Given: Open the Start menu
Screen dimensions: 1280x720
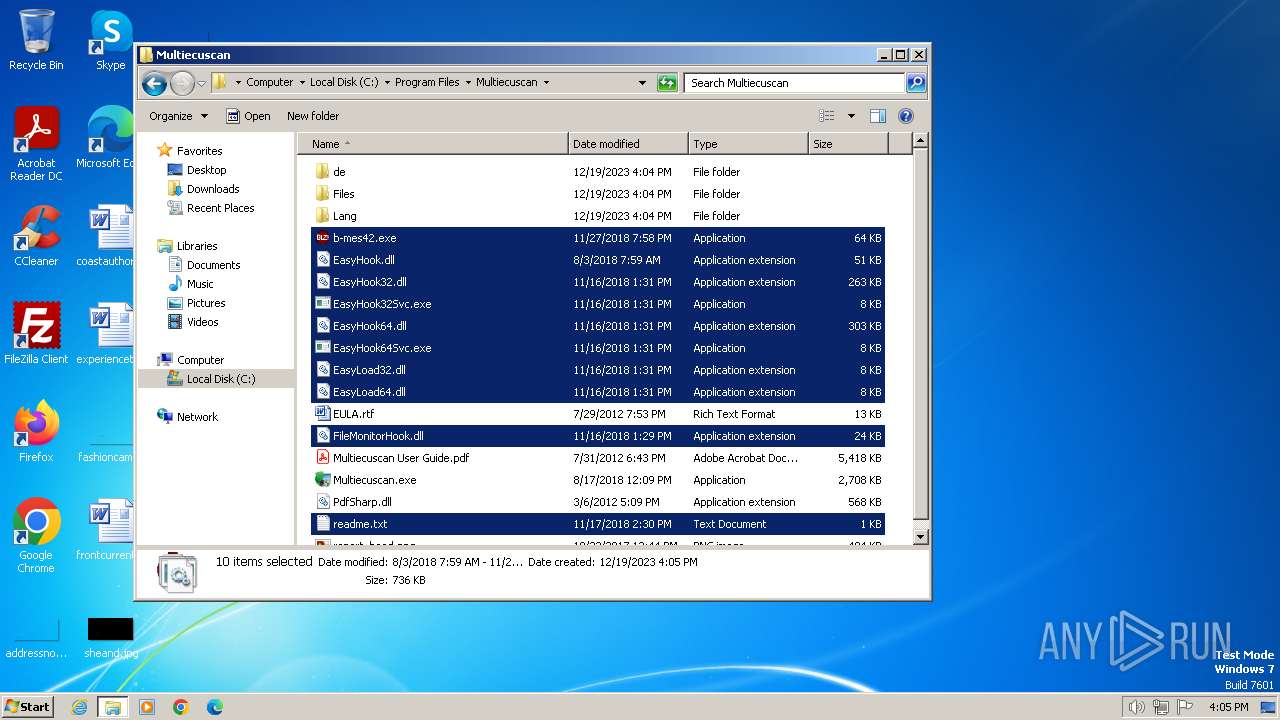Looking at the screenshot, I should tap(27, 706).
